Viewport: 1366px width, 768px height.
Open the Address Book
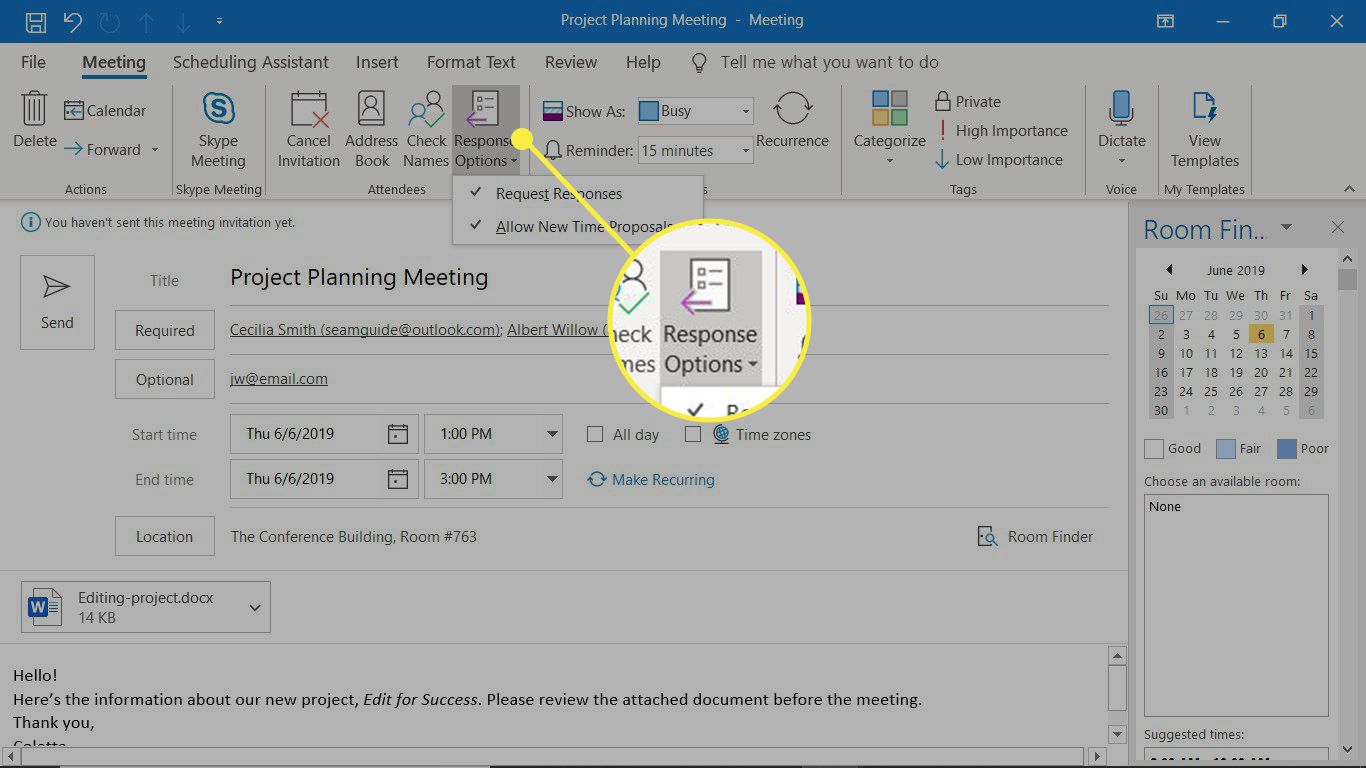pyautogui.click(x=372, y=130)
